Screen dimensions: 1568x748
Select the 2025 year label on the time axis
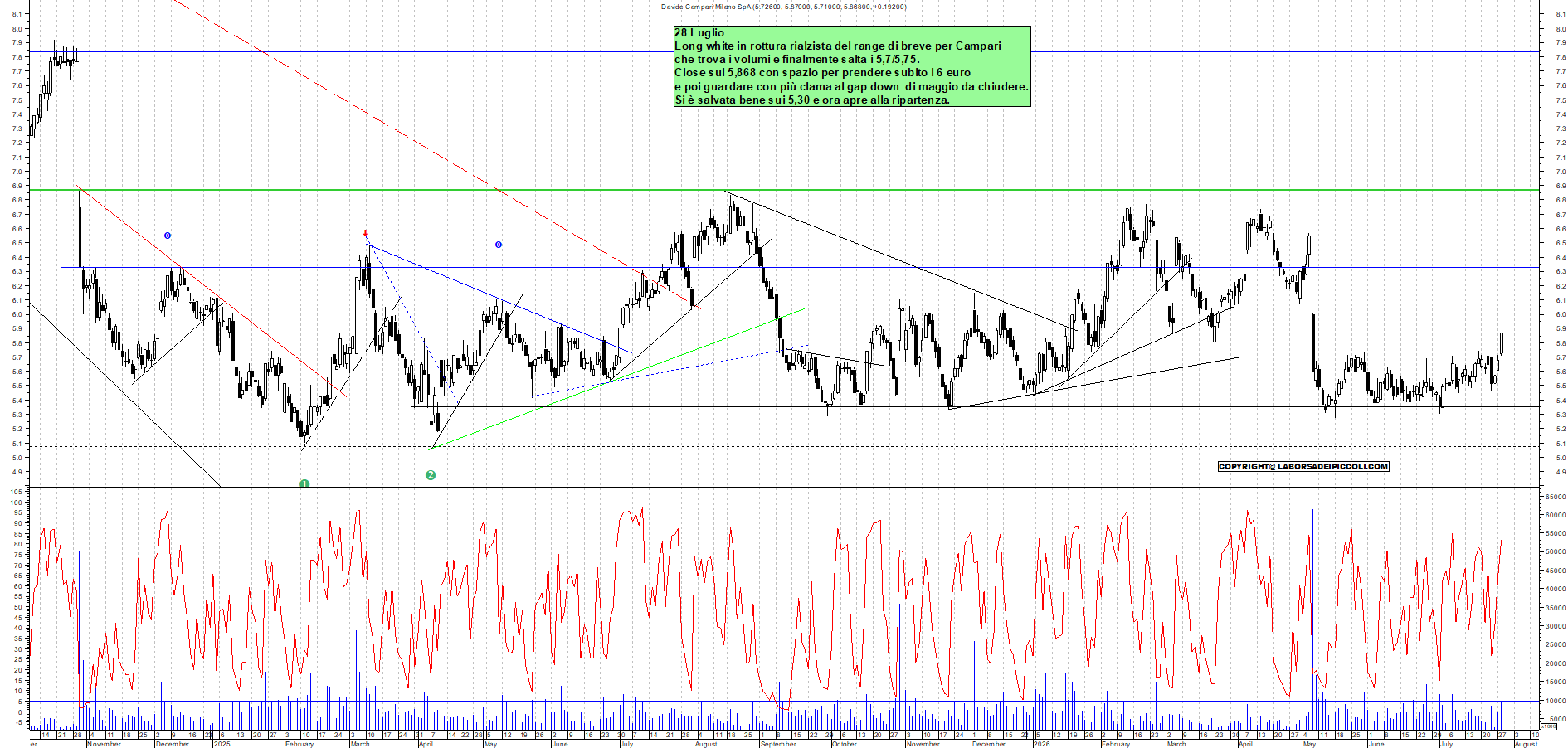222,744
